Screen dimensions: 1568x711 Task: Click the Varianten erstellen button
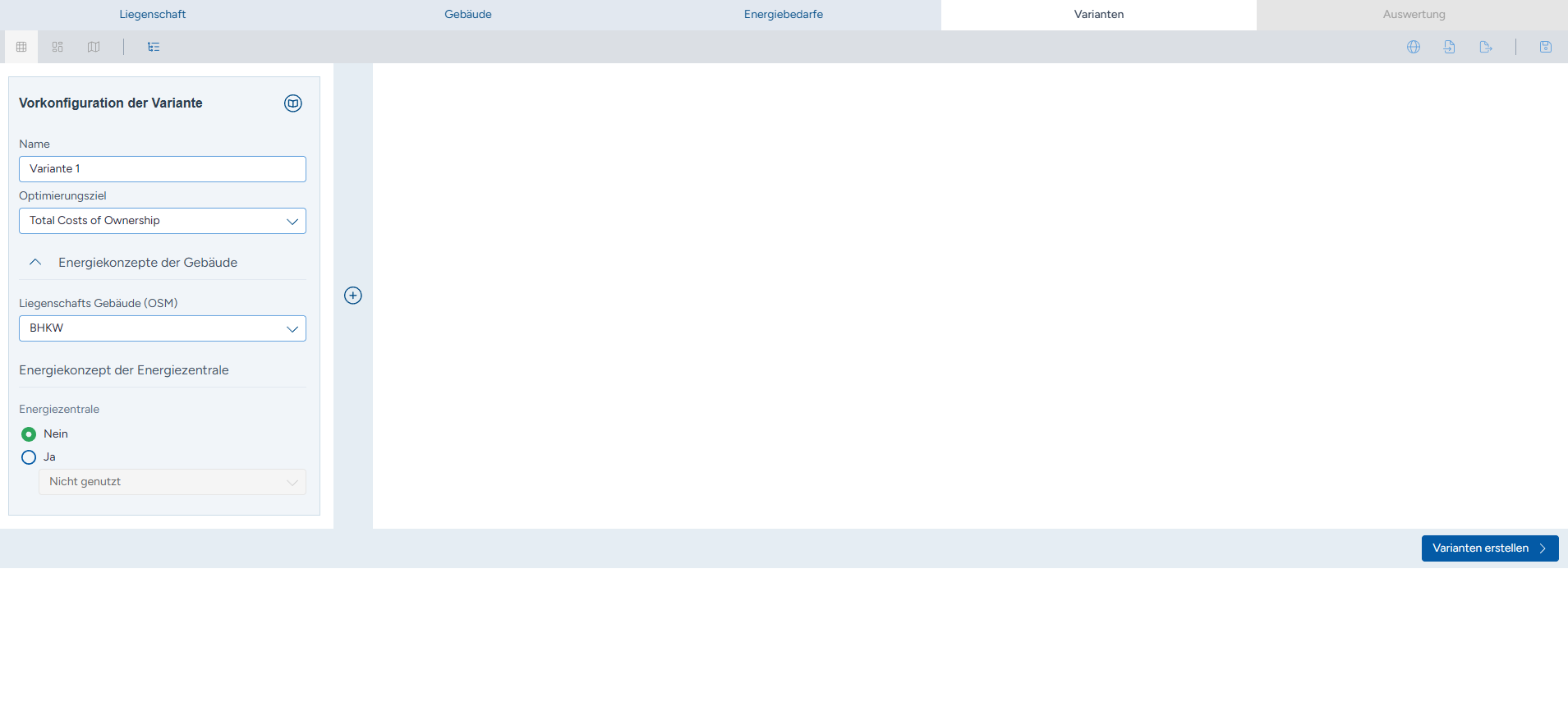pyautogui.click(x=1490, y=548)
